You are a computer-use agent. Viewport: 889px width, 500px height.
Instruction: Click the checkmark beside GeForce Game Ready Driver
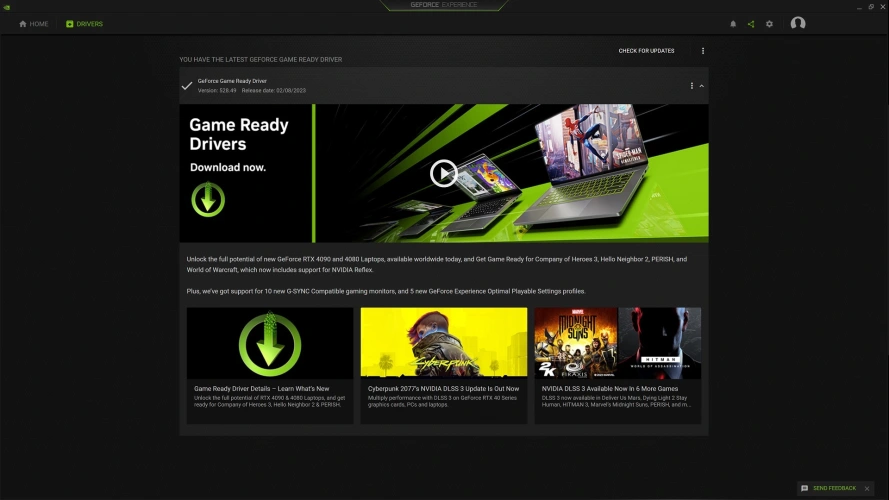186,86
